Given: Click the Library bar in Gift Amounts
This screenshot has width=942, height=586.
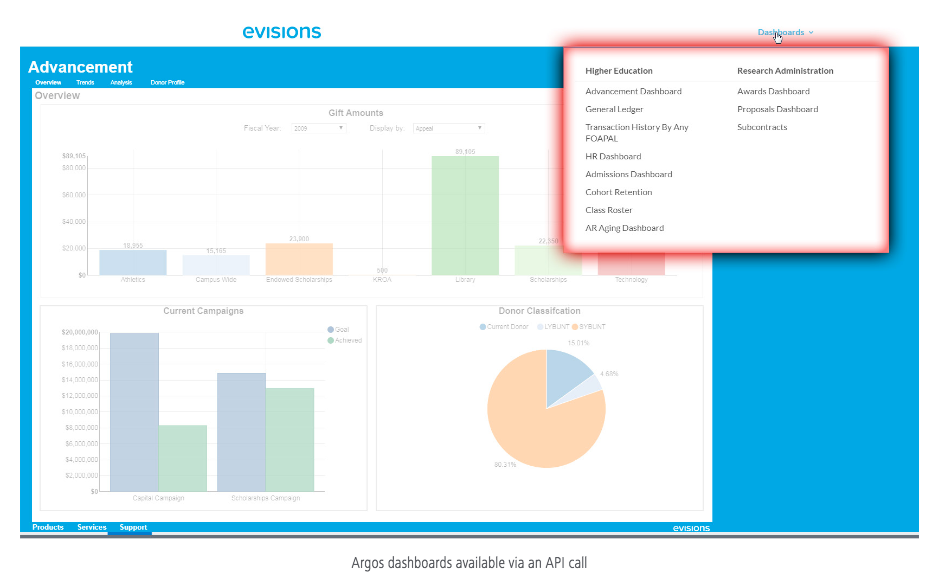Looking at the screenshot, I should coord(465,216).
